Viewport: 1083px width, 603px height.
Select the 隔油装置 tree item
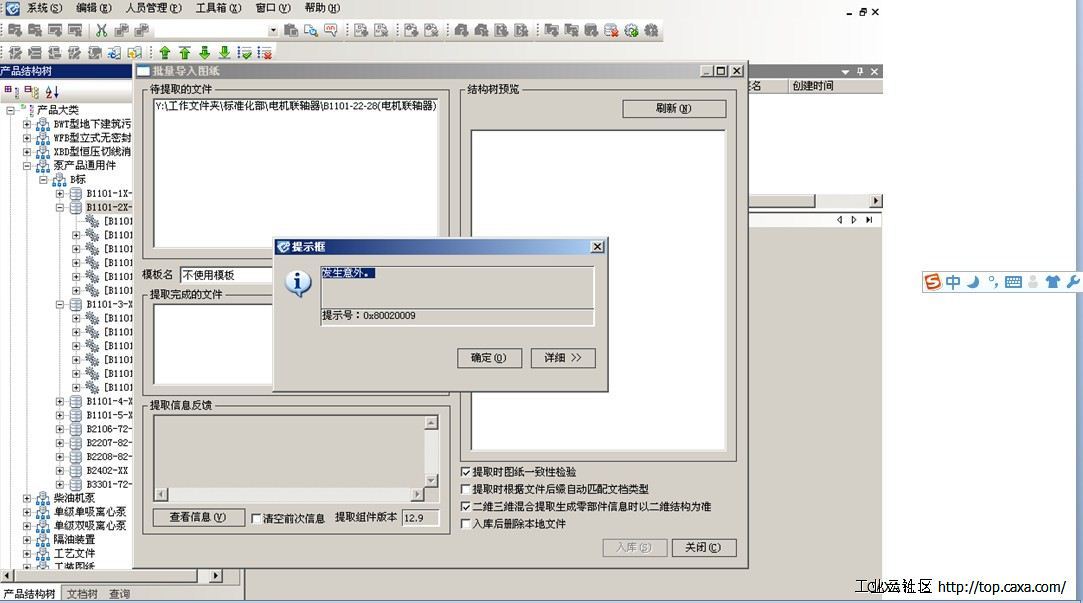point(74,539)
